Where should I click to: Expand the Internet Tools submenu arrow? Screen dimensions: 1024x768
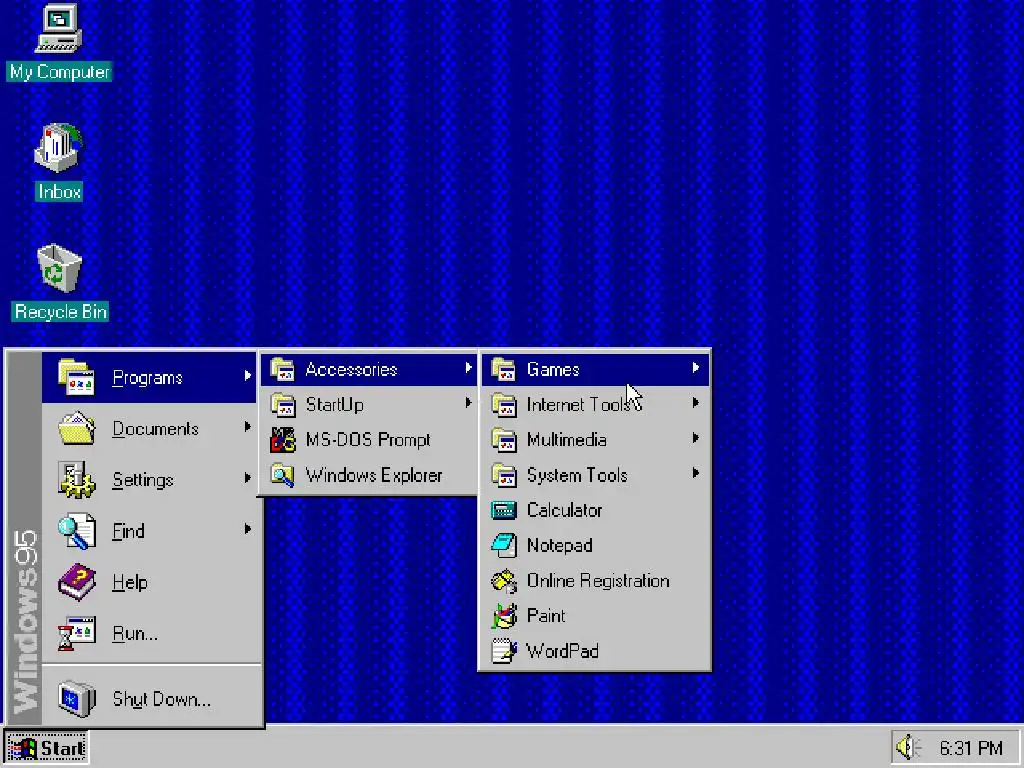click(696, 403)
